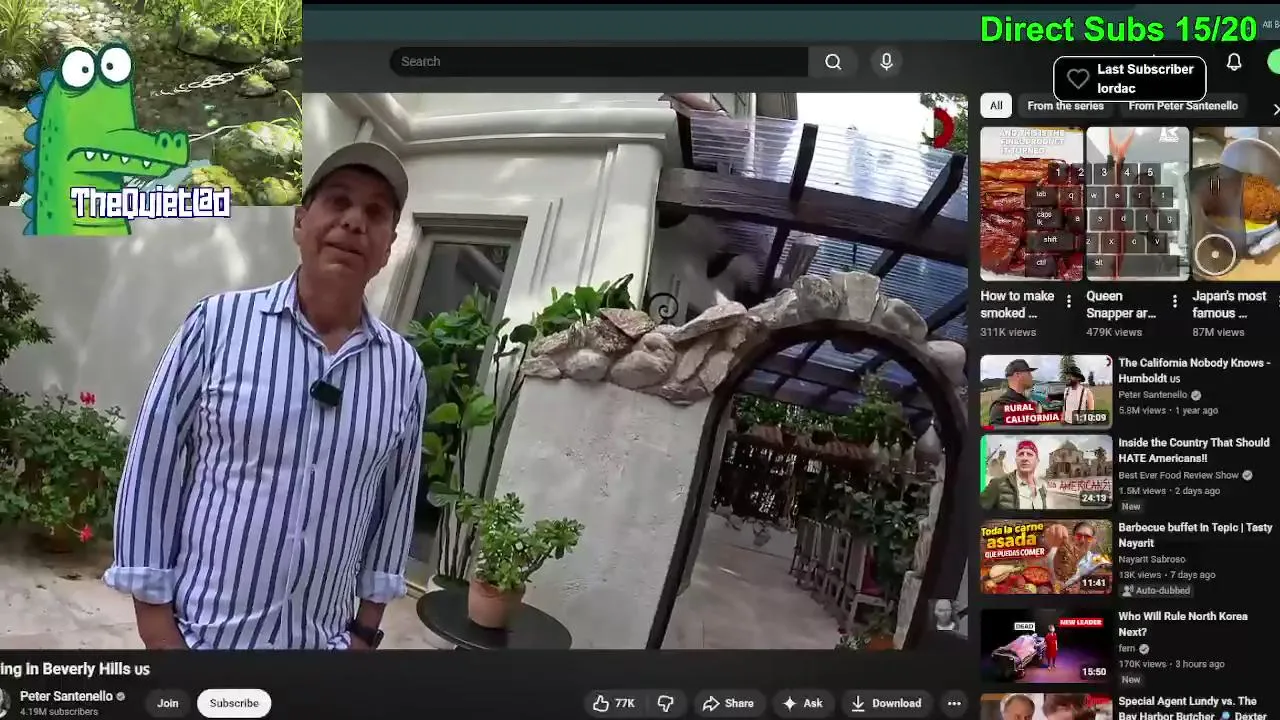This screenshot has width=1280, height=720.
Task: Click the Share button
Action: coord(728,703)
